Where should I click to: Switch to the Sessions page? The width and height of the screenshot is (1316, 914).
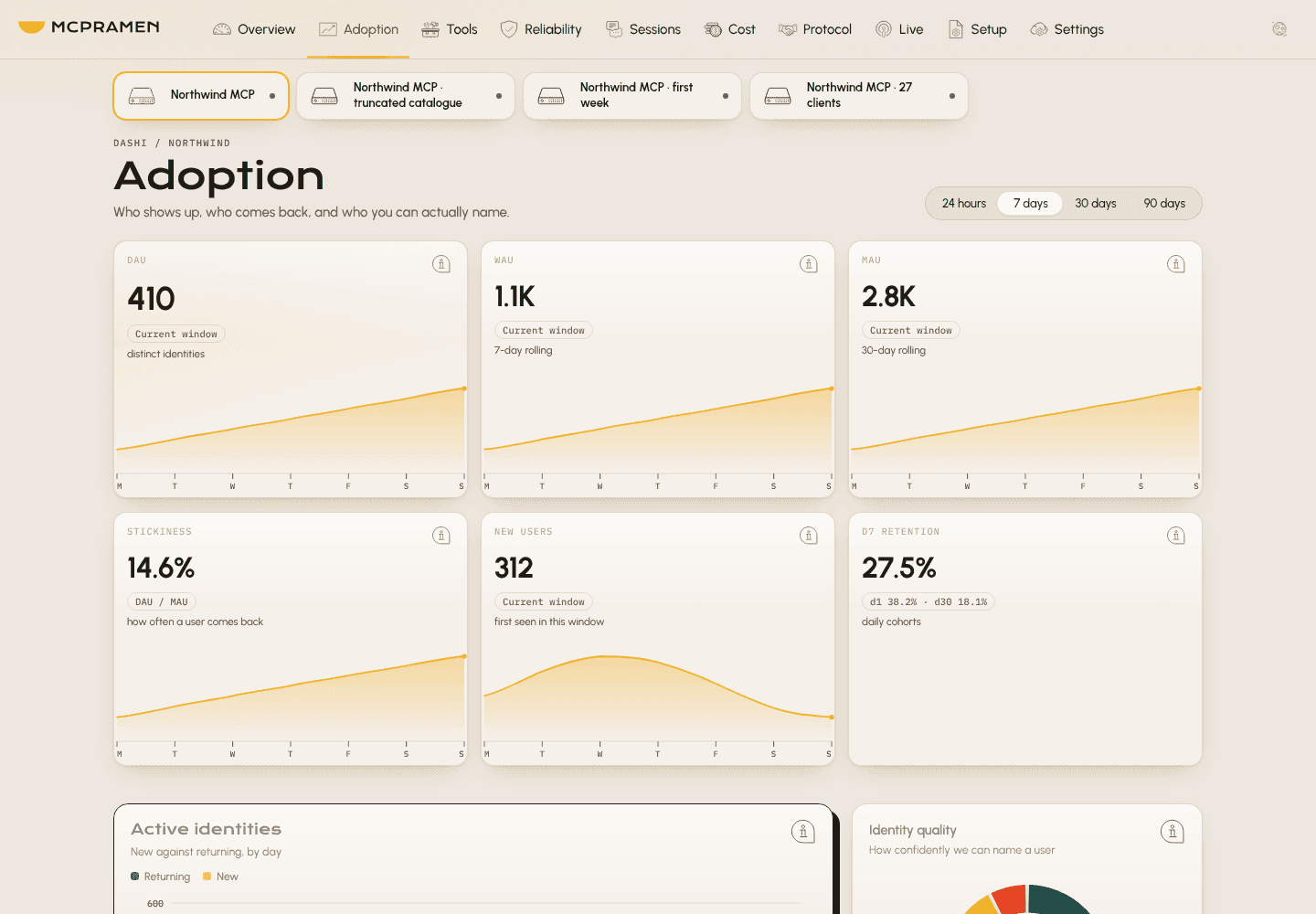point(643,29)
